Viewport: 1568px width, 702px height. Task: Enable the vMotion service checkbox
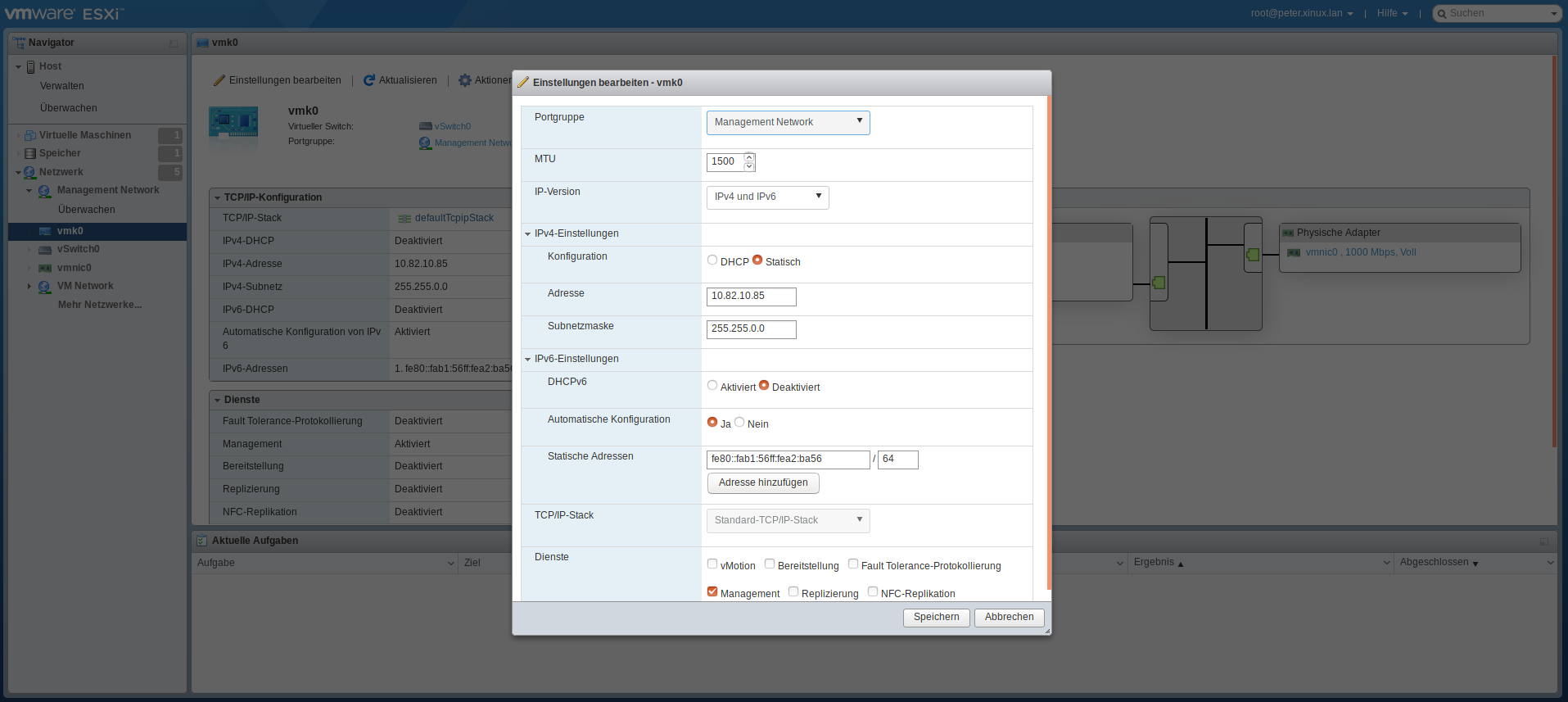[x=712, y=564]
